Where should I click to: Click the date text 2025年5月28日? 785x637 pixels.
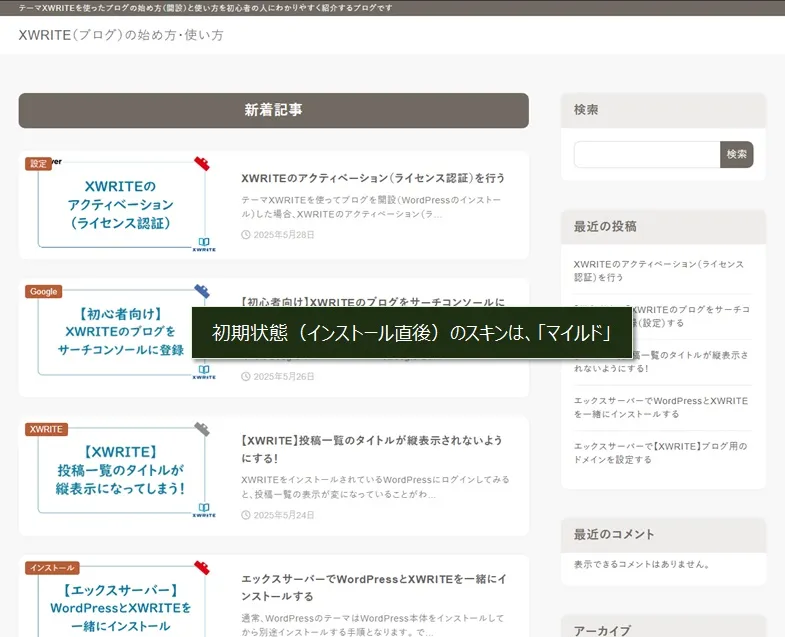click(x=284, y=234)
